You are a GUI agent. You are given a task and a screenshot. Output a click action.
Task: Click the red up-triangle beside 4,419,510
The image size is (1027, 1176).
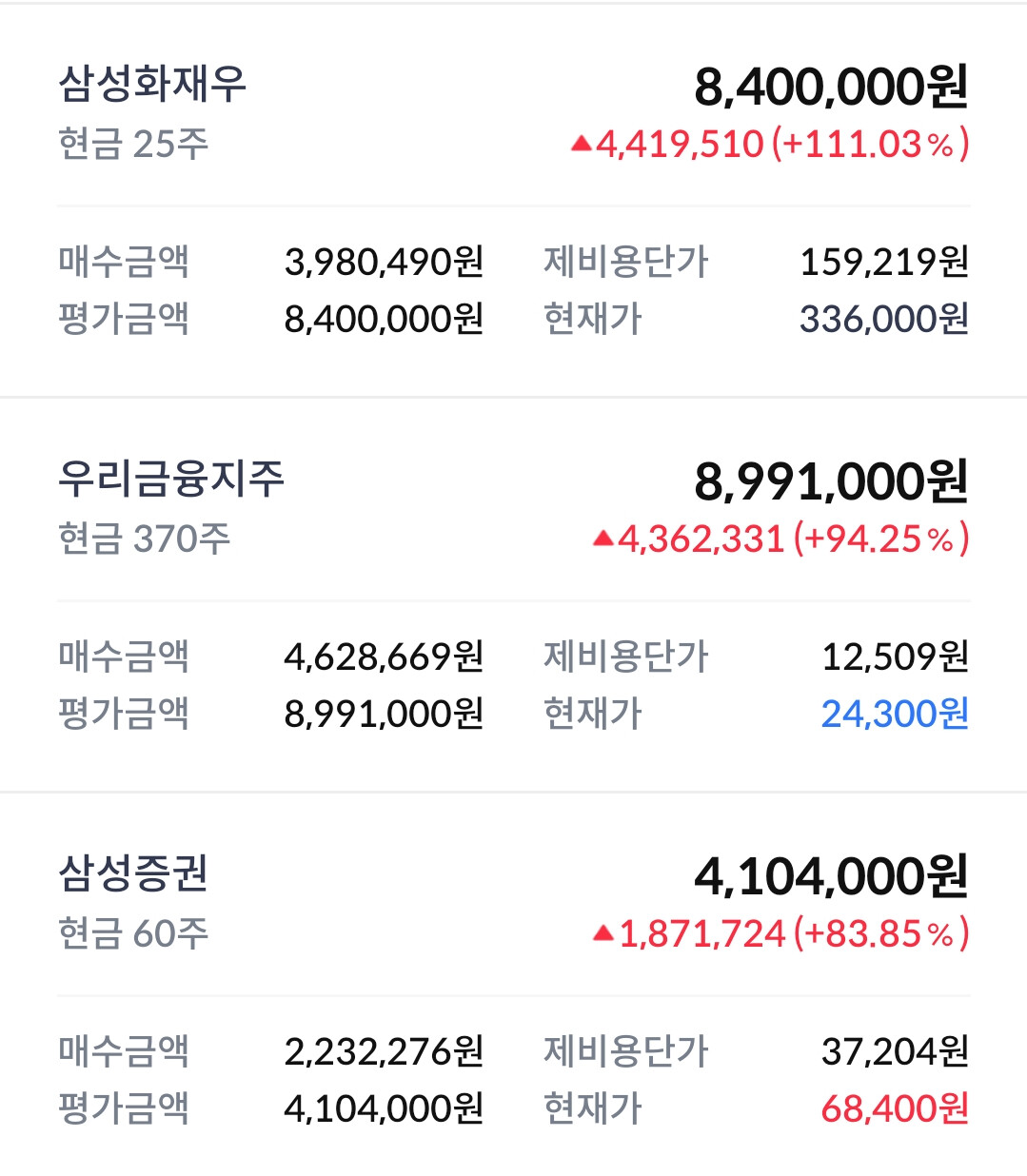(581, 145)
